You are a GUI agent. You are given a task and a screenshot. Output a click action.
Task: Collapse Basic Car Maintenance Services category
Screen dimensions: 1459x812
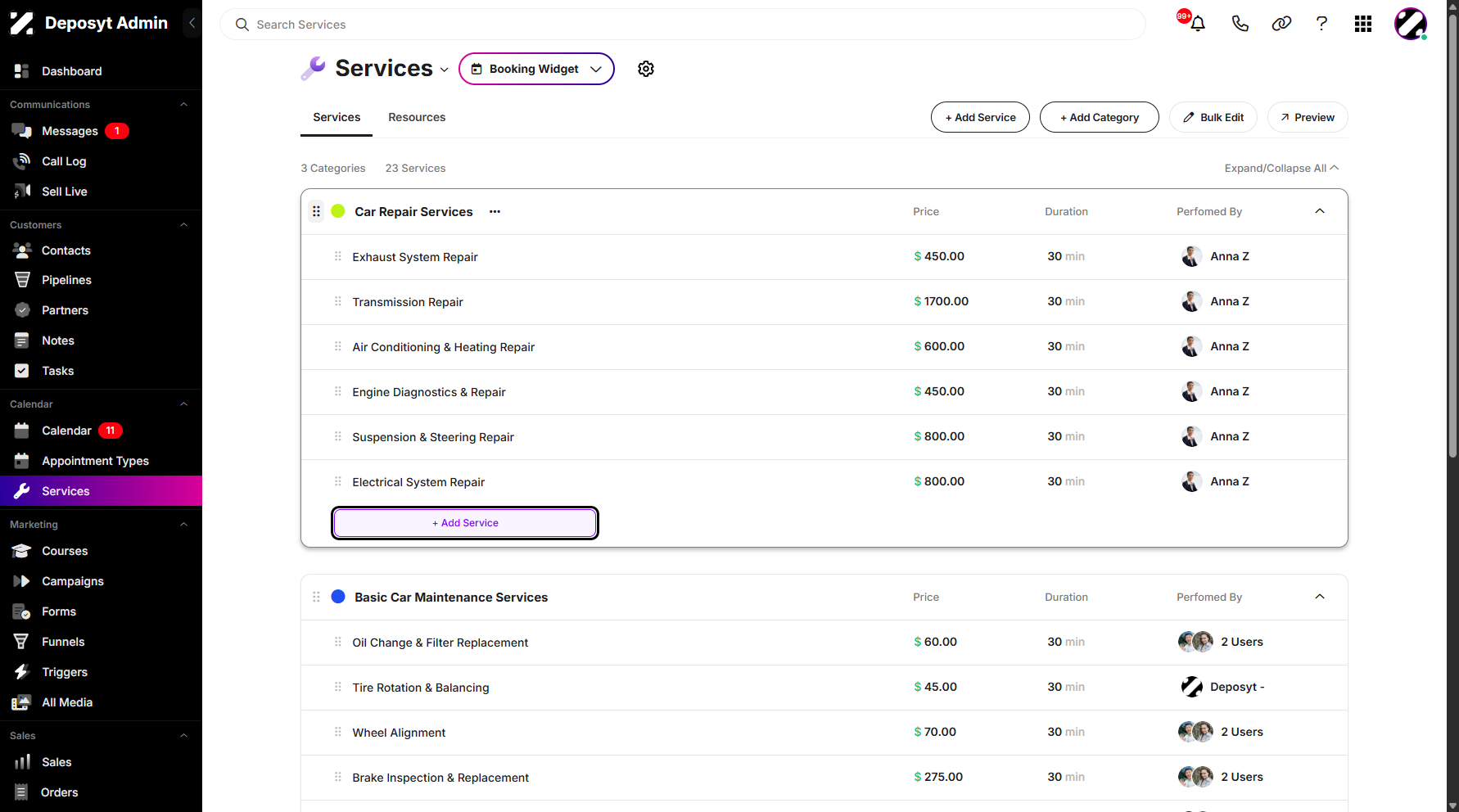coord(1320,597)
